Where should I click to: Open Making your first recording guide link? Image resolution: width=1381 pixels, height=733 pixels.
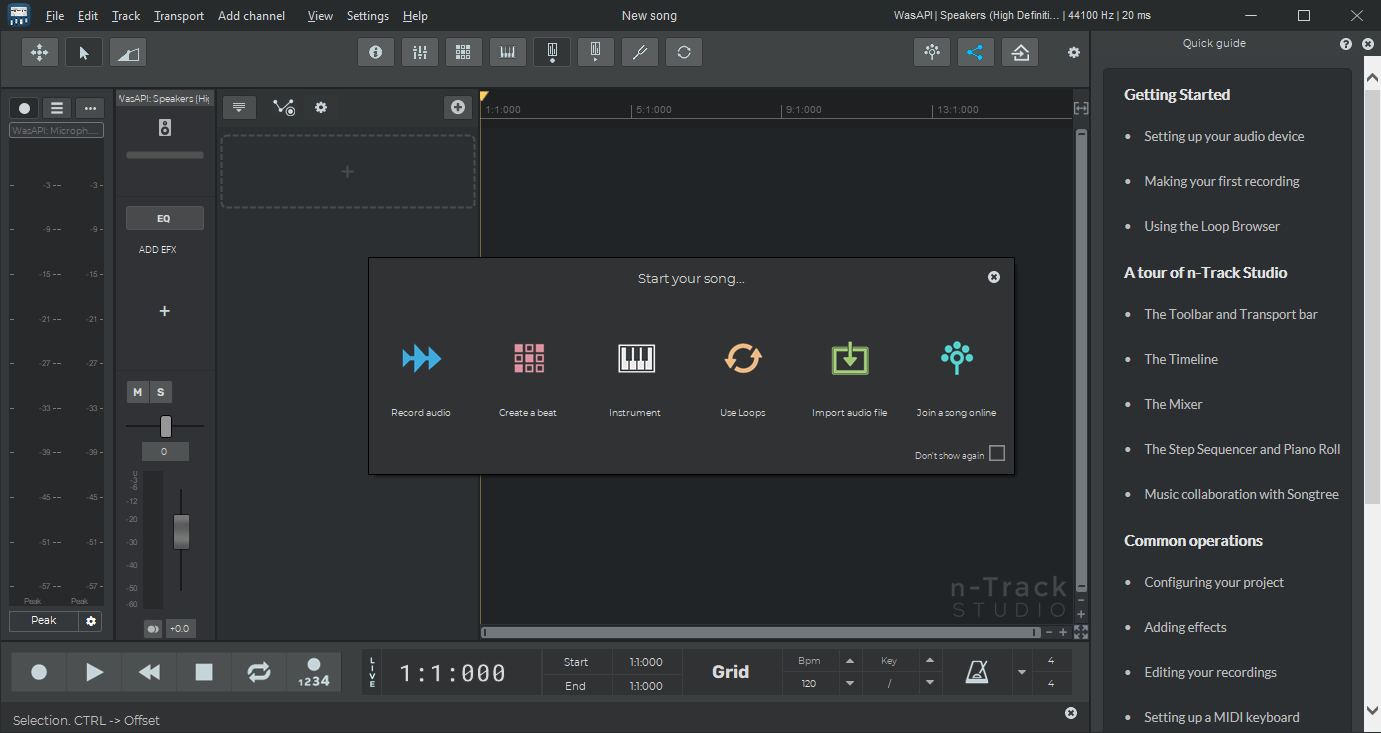[1222, 181]
